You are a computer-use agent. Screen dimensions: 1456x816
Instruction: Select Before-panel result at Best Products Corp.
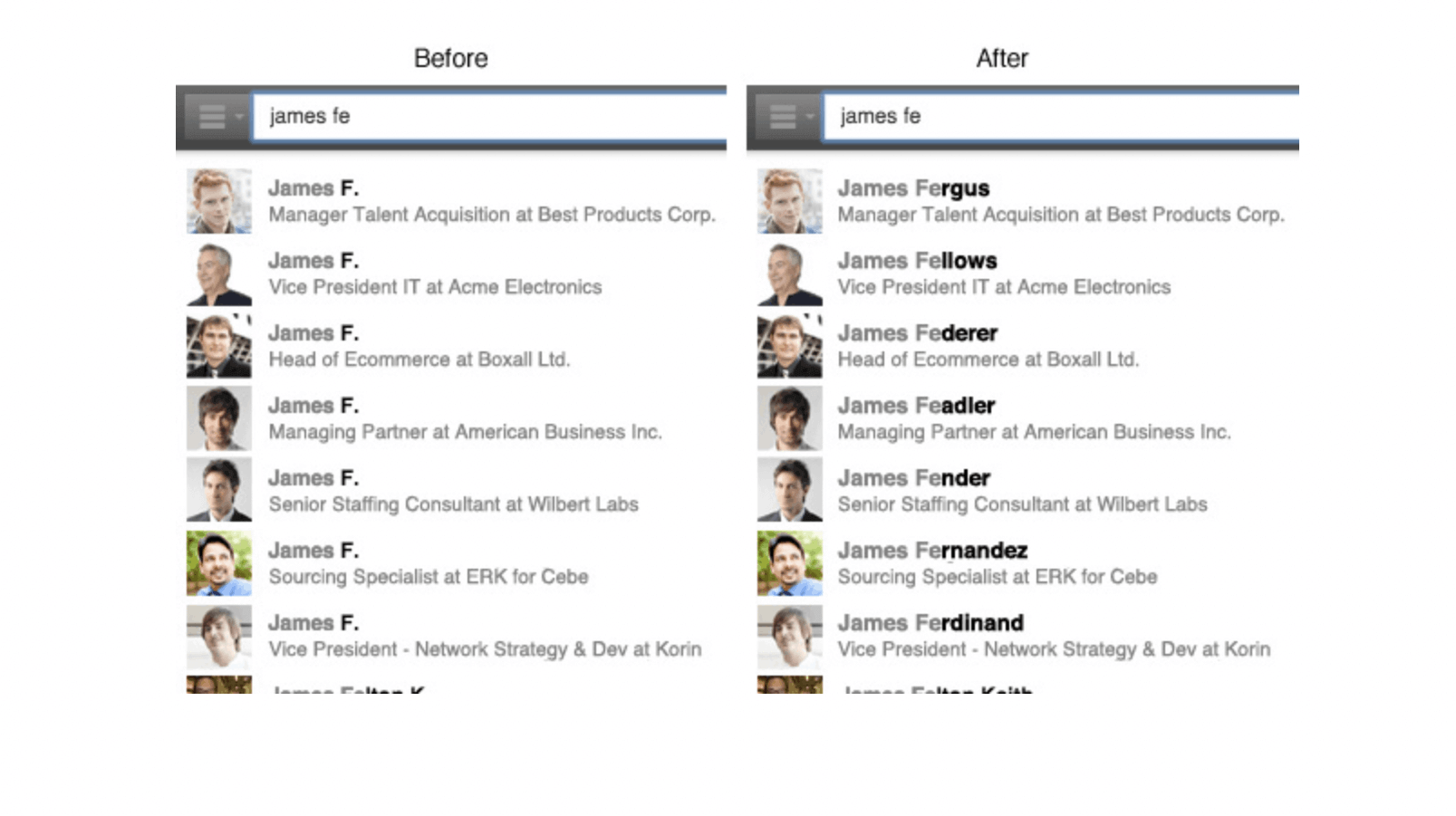[491, 202]
